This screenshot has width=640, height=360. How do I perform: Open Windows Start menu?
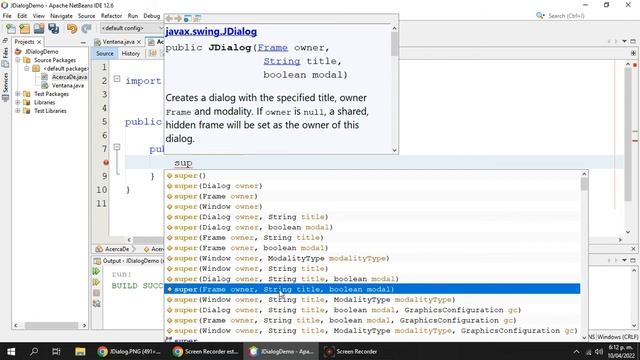[11, 351]
